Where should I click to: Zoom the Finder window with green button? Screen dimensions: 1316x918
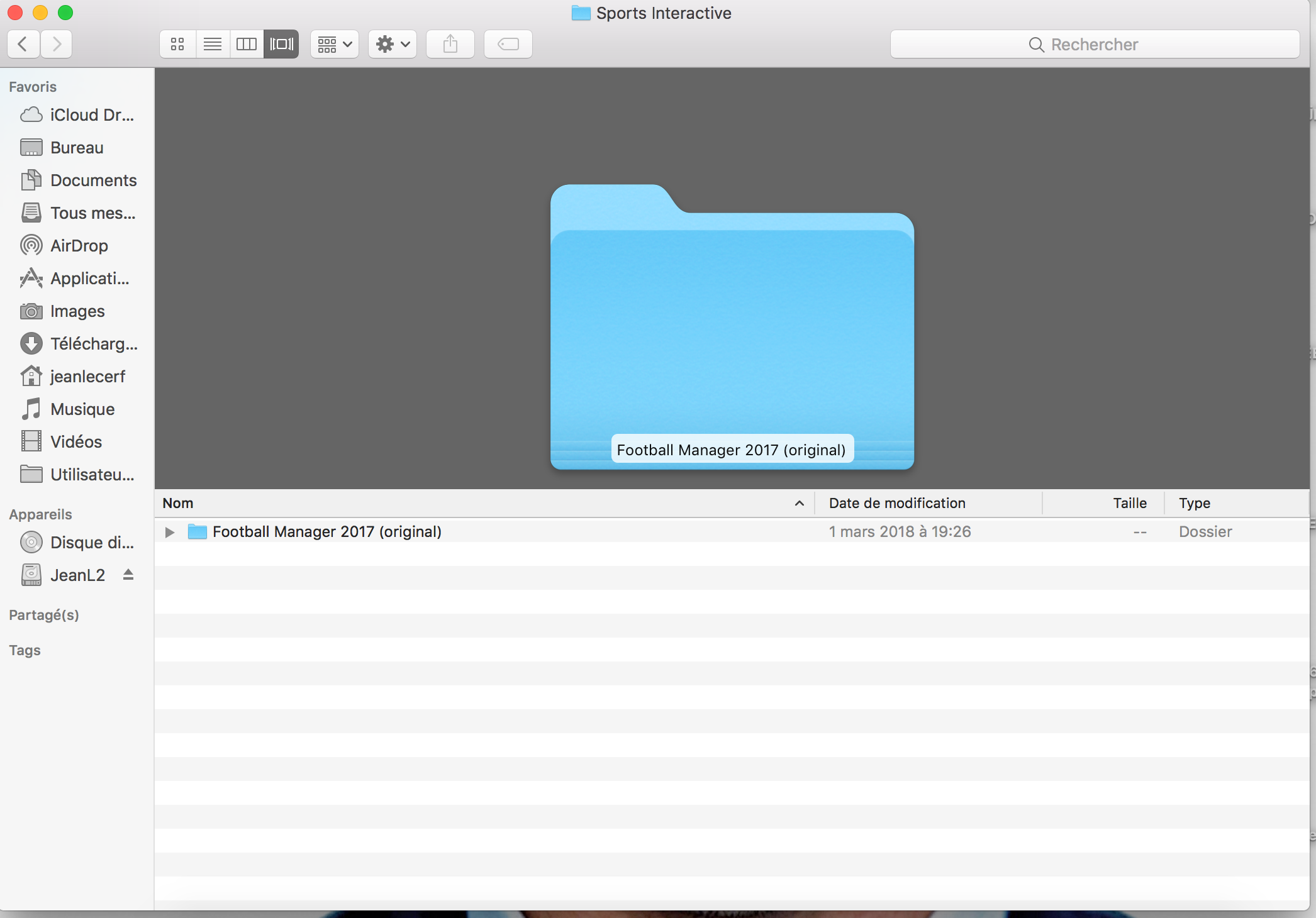click(65, 13)
